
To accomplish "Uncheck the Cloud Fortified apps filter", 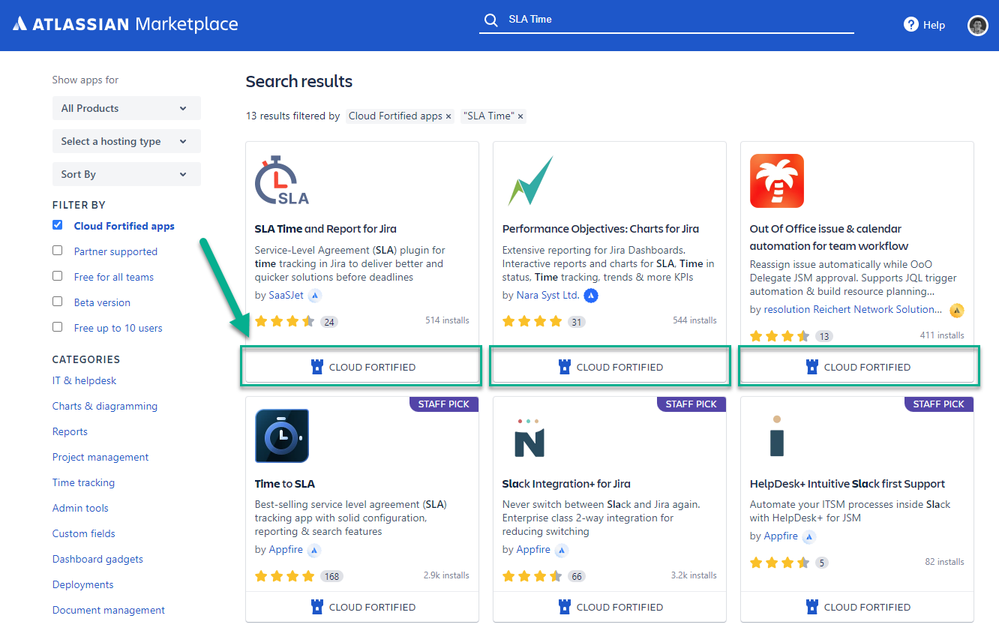I will click(57, 225).
